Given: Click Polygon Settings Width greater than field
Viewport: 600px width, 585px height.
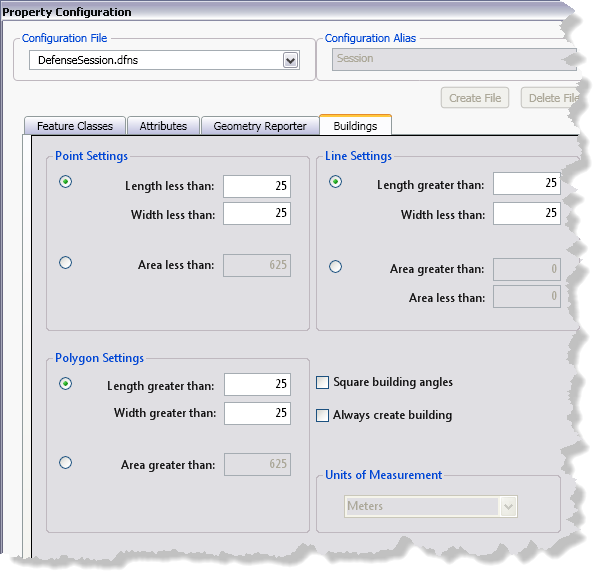Looking at the screenshot, I should 257,413.
